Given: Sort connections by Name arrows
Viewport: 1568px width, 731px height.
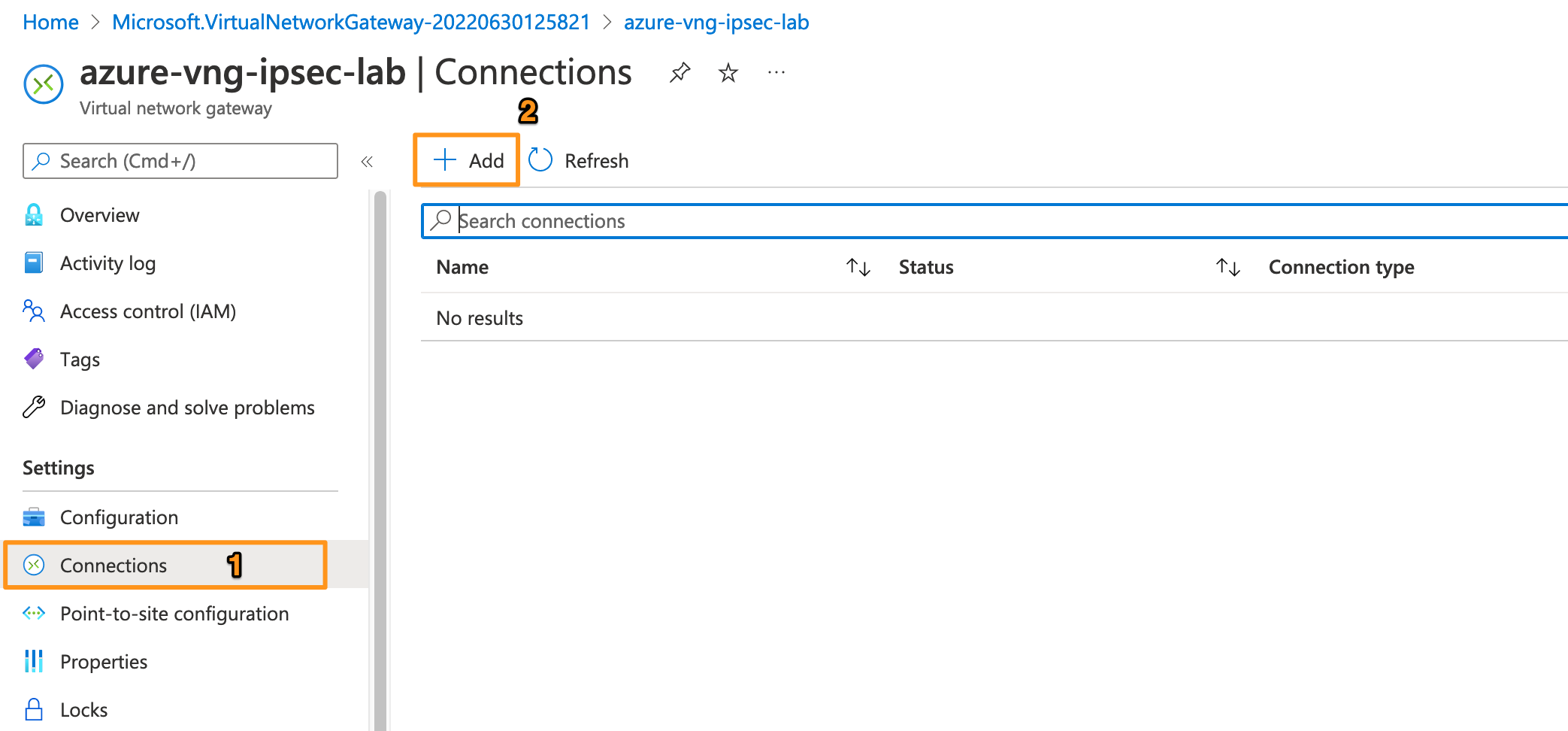Looking at the screenshot, I should click(x=858, y=267).
